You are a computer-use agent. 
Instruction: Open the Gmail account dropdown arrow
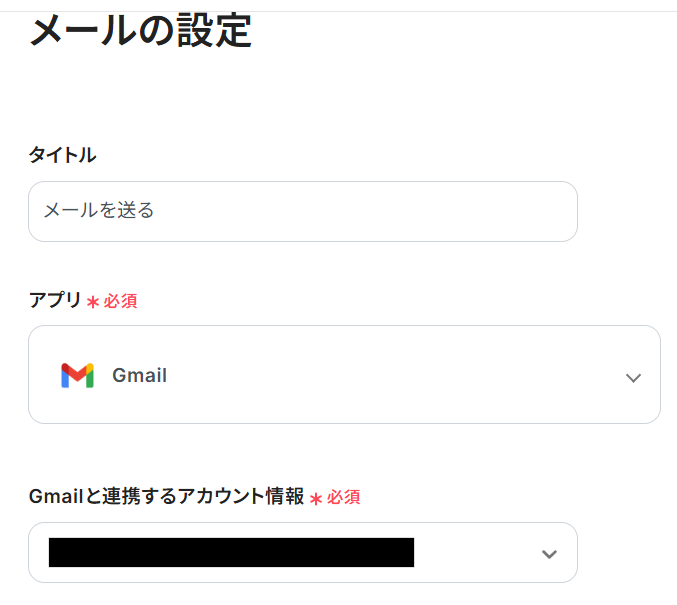click(548, 554)
